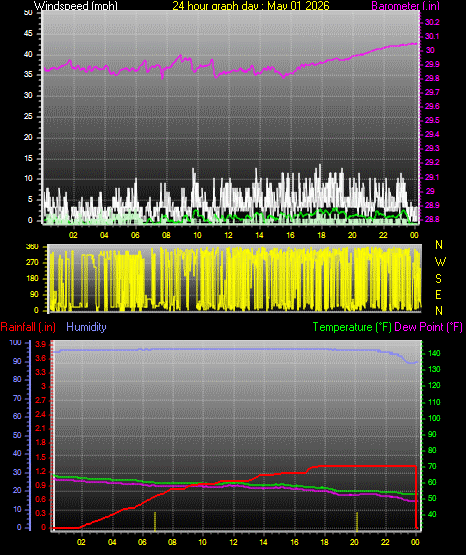Click the "Barometer (.in)" axis title
This screenshot has width=466, height=555.
pos(405,6)
